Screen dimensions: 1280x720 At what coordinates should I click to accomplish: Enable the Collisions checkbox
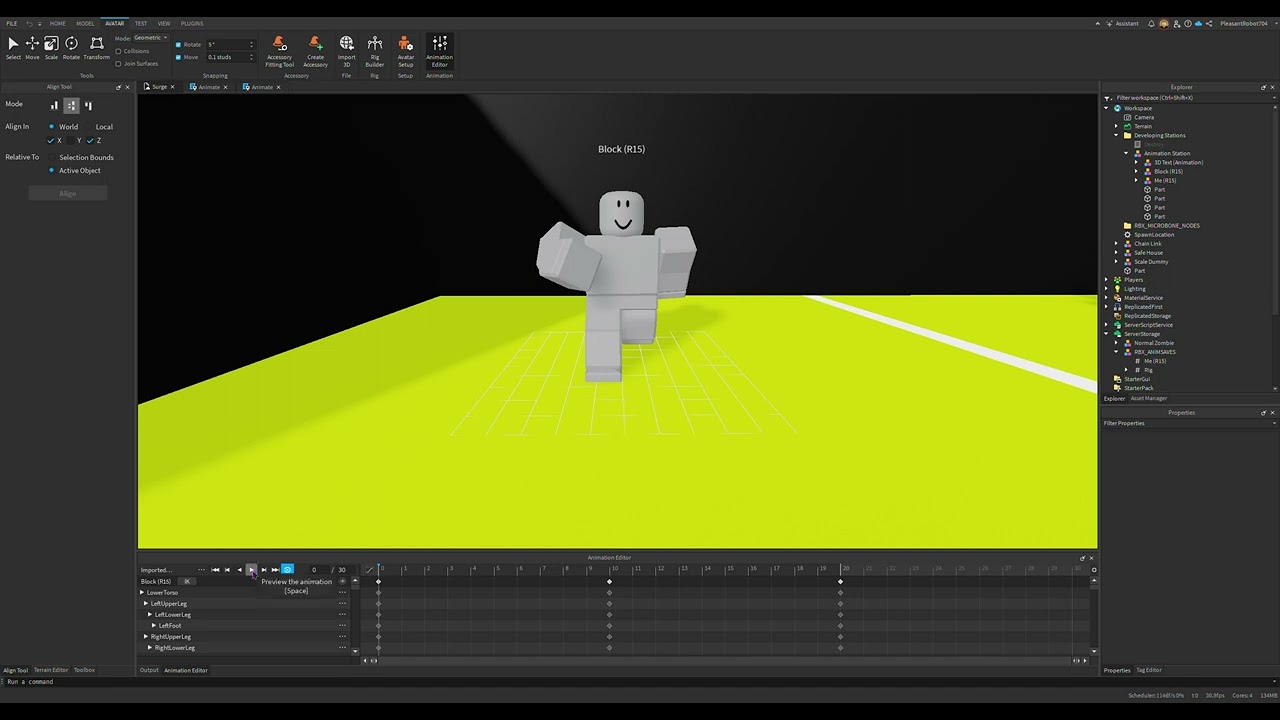click(119, 51)
